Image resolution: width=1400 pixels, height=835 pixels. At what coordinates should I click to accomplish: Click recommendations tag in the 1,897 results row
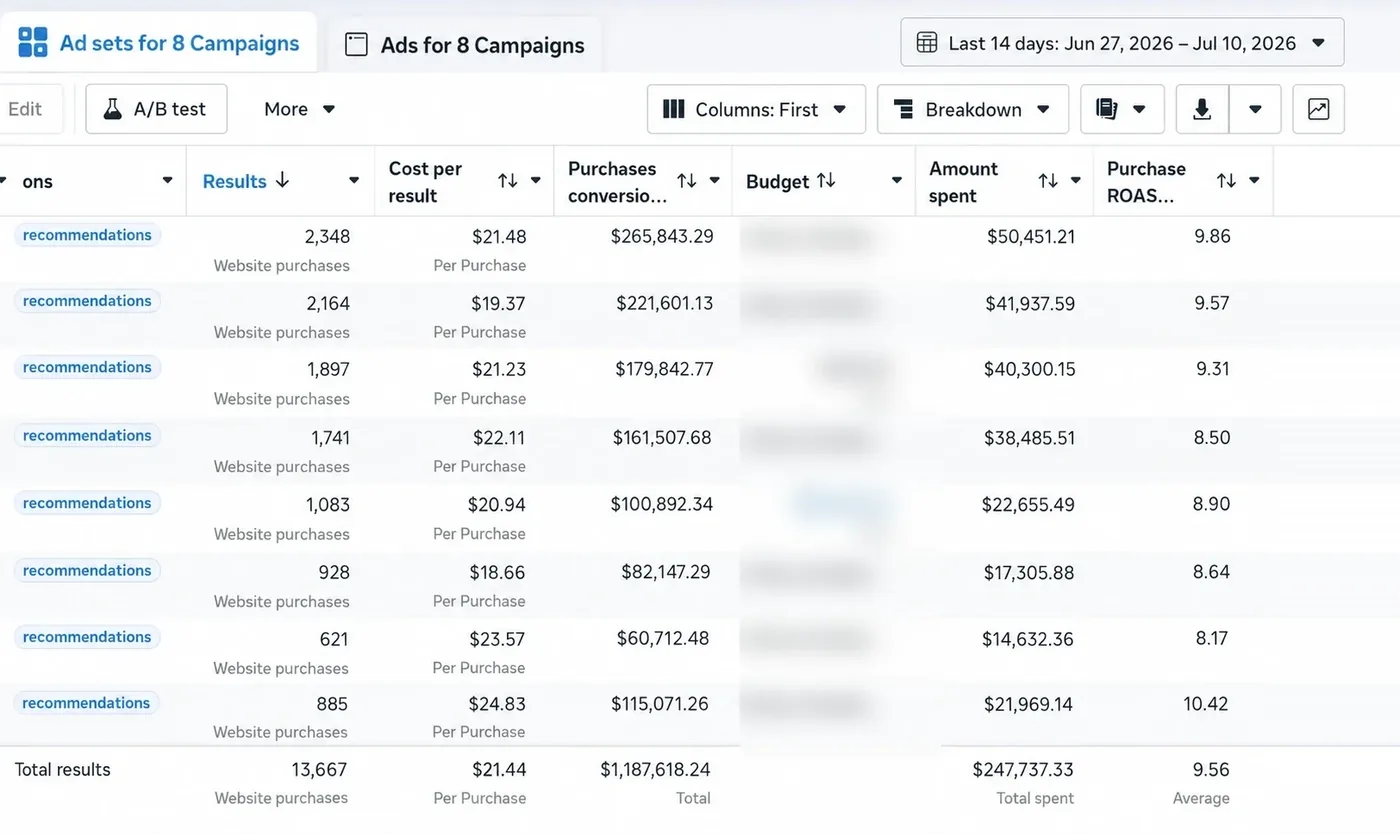pos(87,367)
